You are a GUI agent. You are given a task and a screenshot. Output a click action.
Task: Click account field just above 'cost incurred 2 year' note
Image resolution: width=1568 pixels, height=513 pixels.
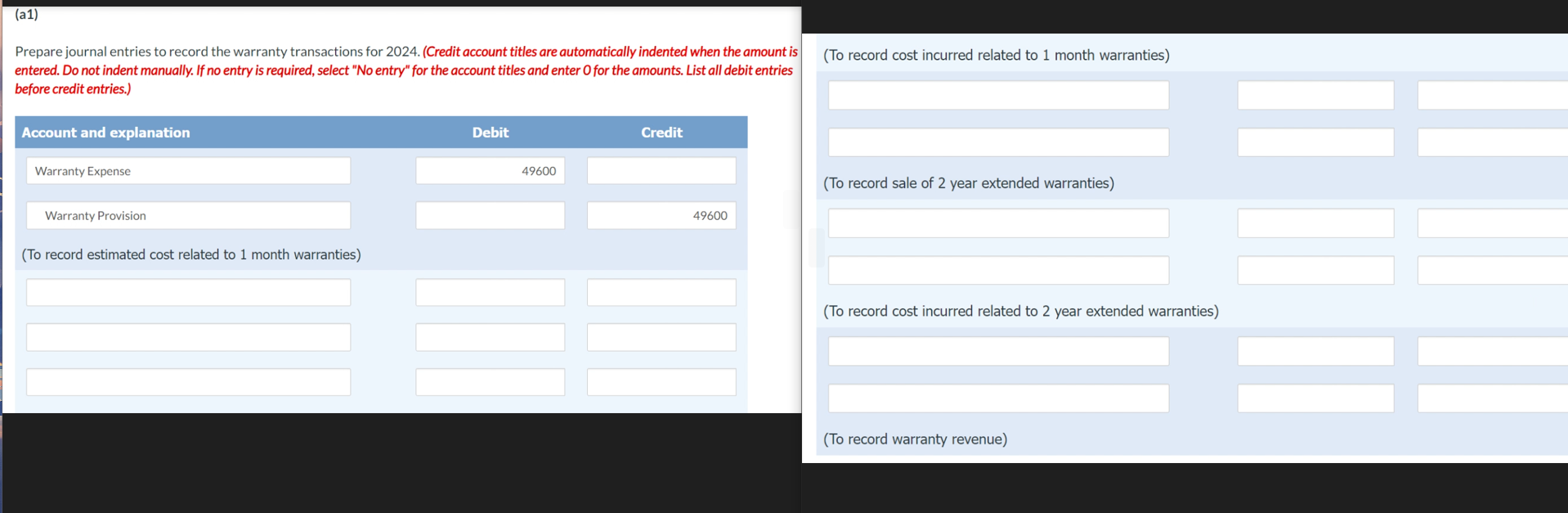[x=998, y=270]
